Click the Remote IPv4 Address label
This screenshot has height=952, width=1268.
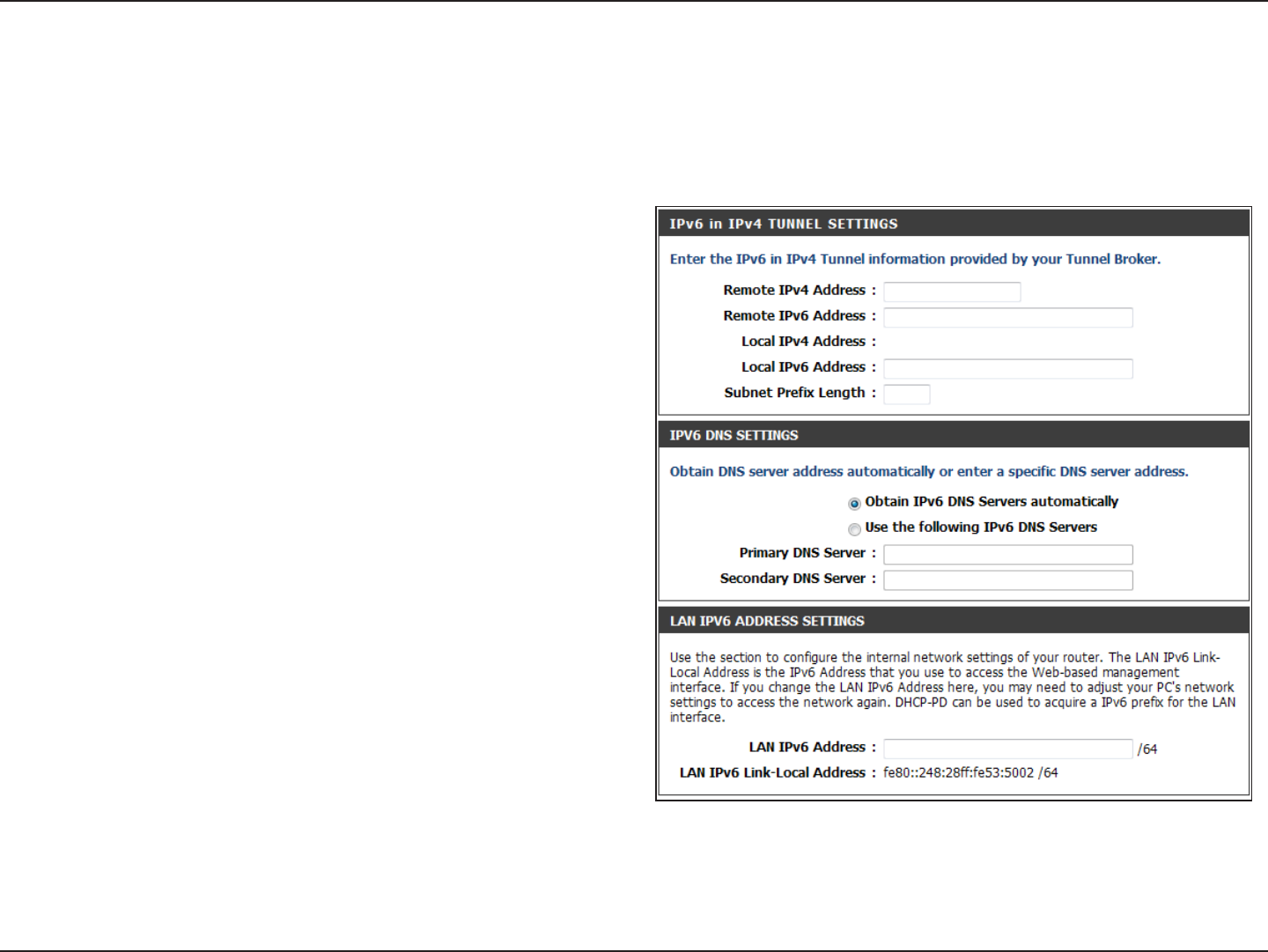[x=800, y=290]
